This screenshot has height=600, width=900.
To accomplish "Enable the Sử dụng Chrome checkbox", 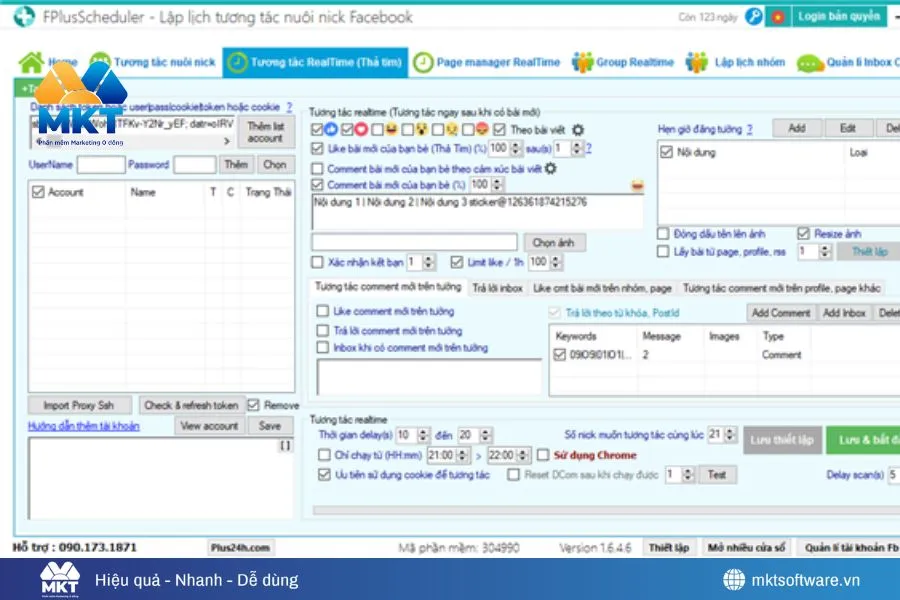I will (x=543, y=455).
